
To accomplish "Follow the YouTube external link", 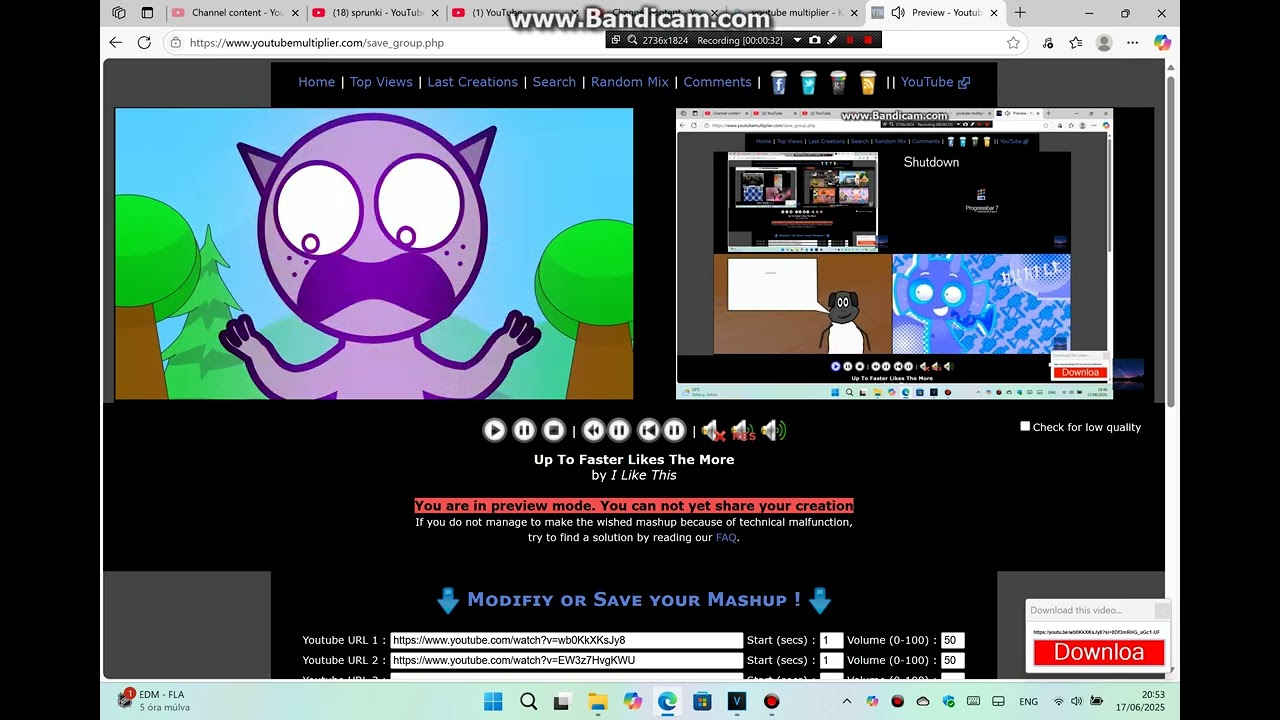I will [935, 82].
